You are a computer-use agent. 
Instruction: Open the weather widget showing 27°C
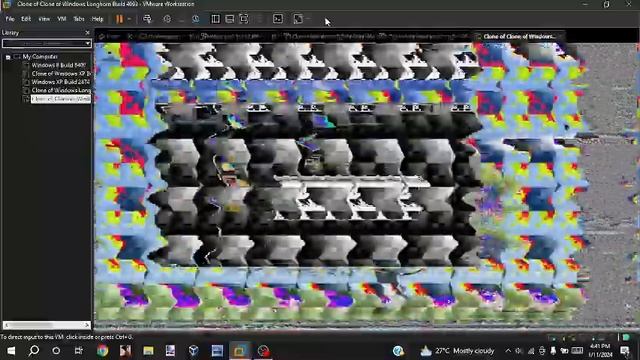(x=457, y=351)
